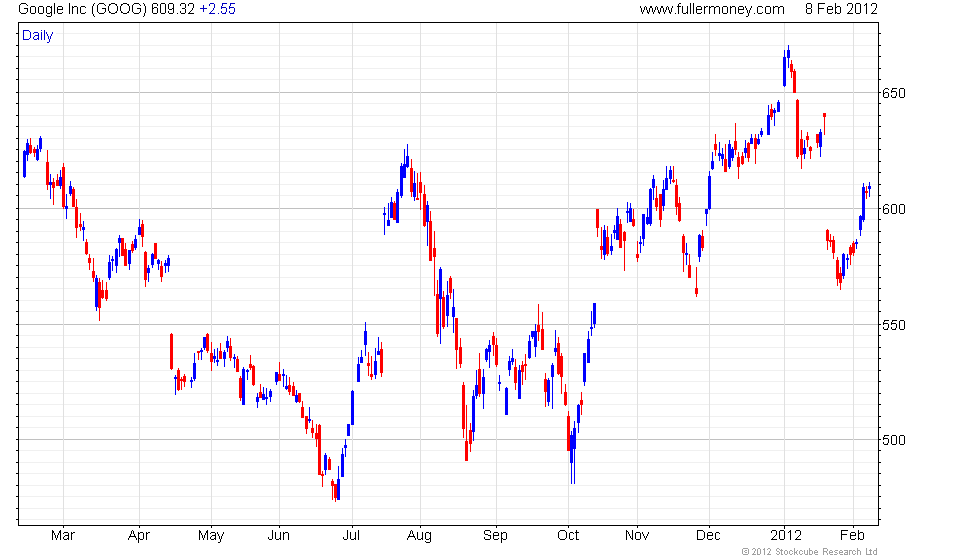Viewport: 960px width, 560px height.
Task: Click the 500 price axis label
Action: [893, 440]
